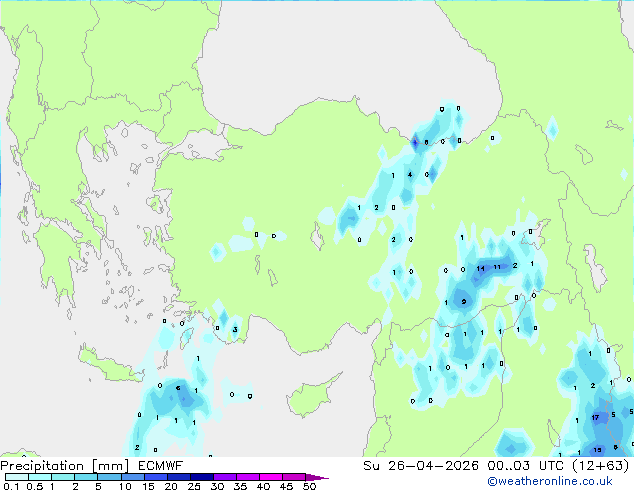The width and height of the screenshot is (634, 490).
Task: Click the '25' legend scale label
Action: tap(194, 486)
